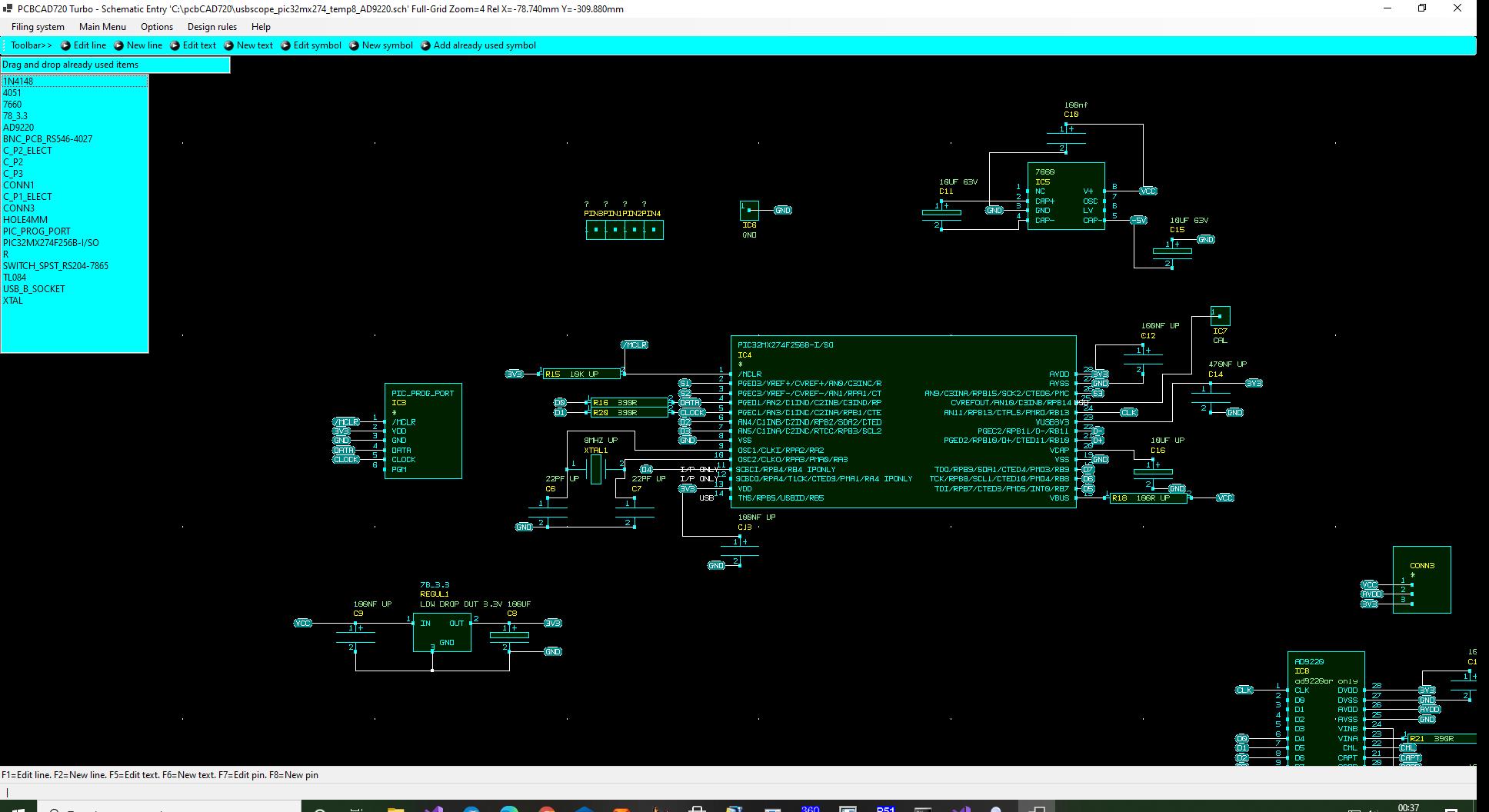Viewport: 1489px width, 812px height.
Task: Open the Design rules menu
Action: click(x=212, y=27)
